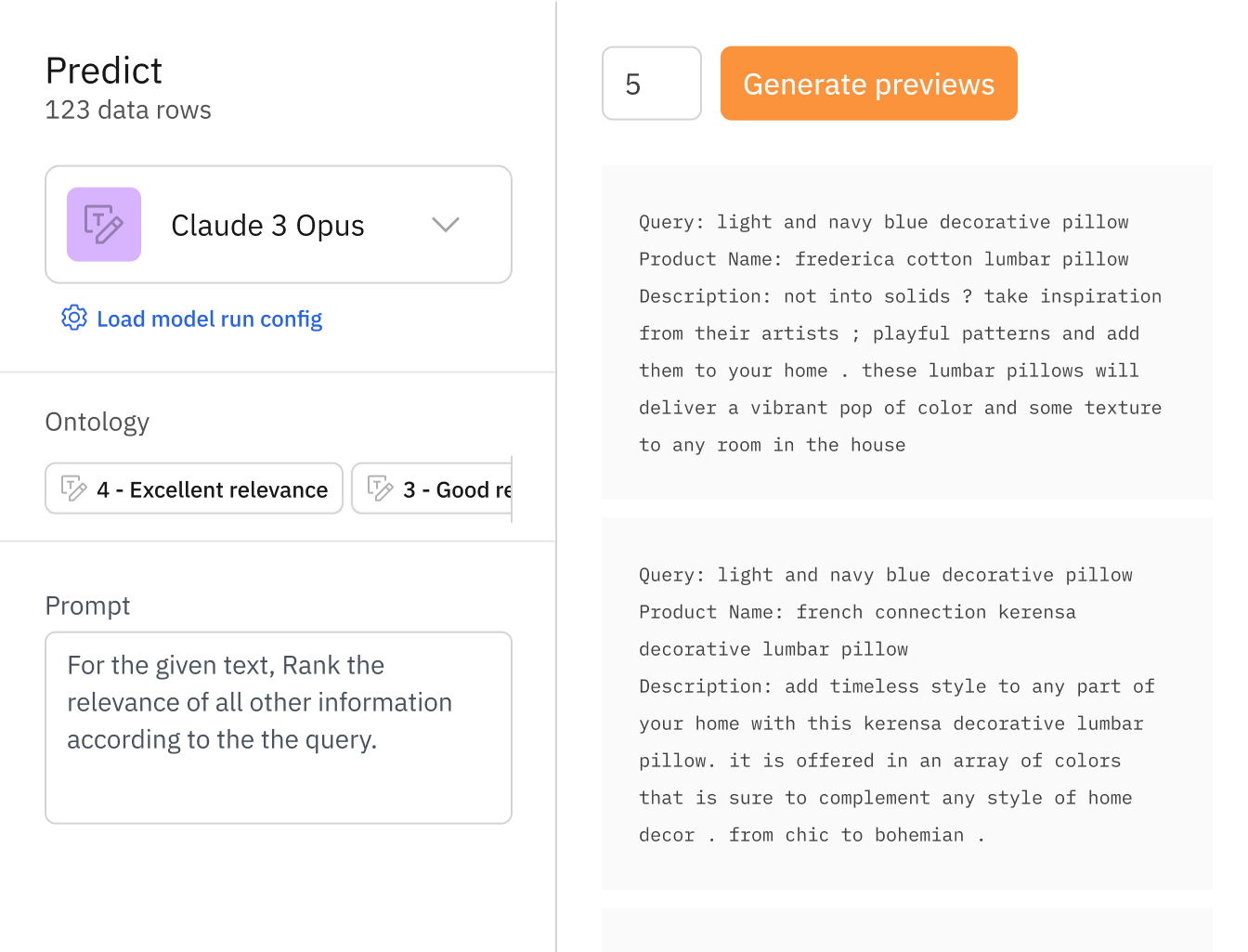Click the Prompt section label
Viewport: 1248px width, 952px height.
pyautogui.click(x=87, y=606)
